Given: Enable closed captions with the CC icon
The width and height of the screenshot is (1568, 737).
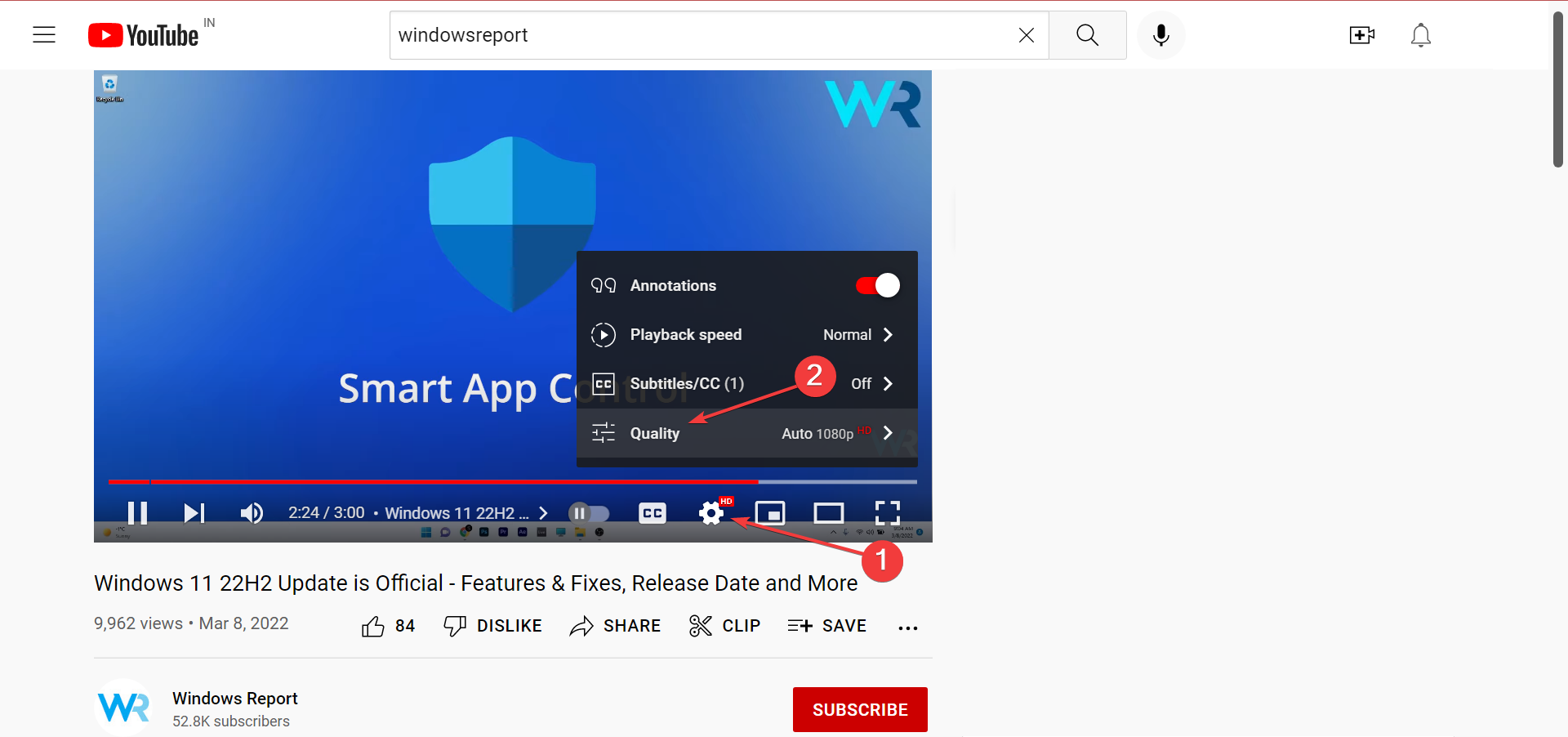Looking at the screenshot, I should pos(652,513).
